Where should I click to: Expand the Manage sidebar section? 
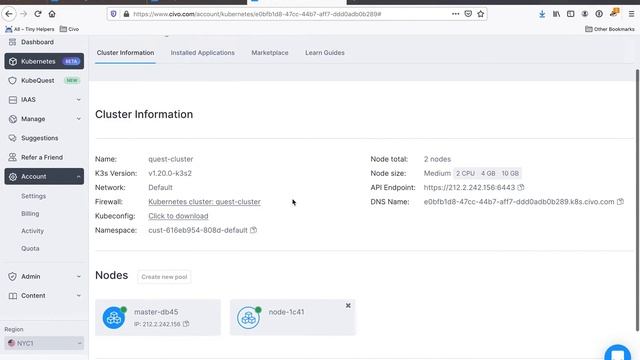[x=44, y=119]
